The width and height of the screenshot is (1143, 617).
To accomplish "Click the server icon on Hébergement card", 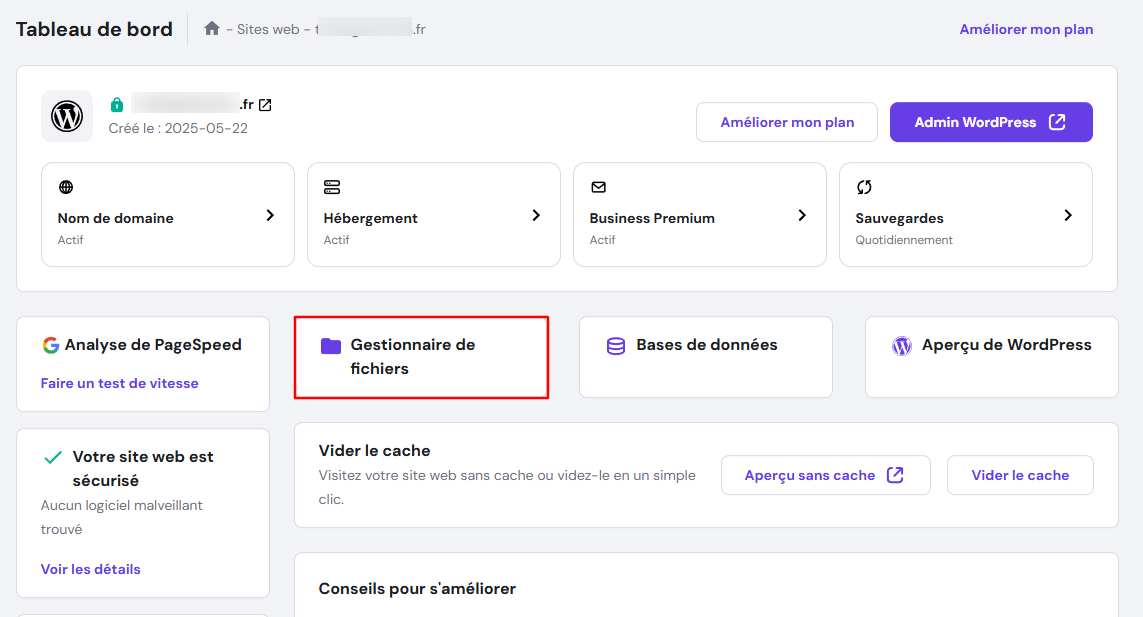I will tap(328, 186).
